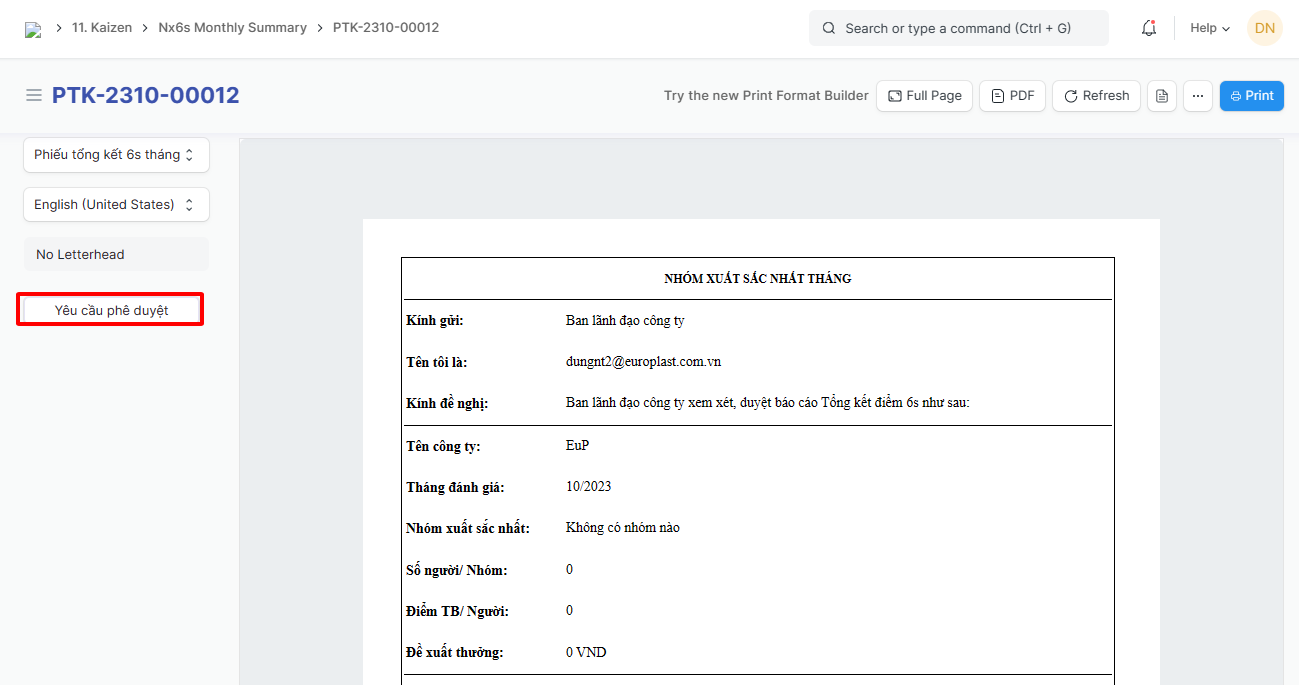Expand the Help dropdown menu

[1209, 28]
